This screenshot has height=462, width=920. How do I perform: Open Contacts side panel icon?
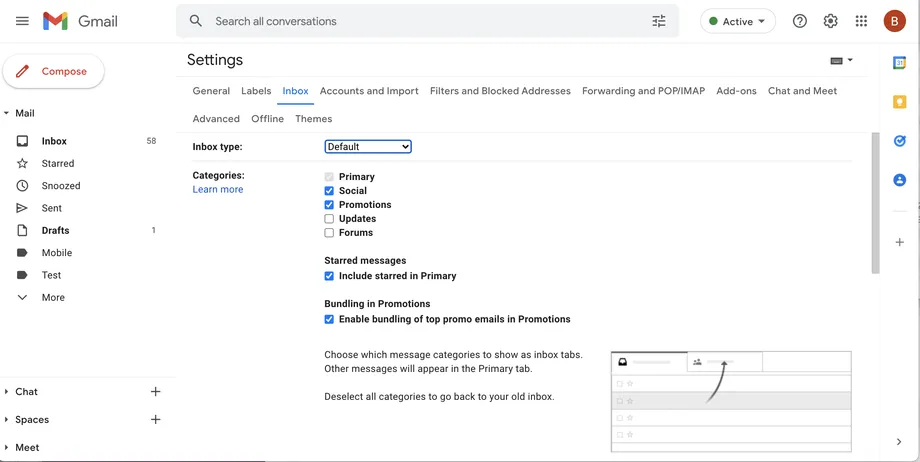point(899,180)
